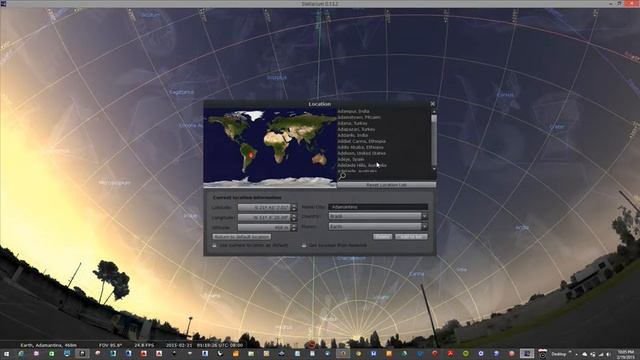Decrease longitude with the down arrow
This screenshot has height=360, width=640.
pos(294,220)
